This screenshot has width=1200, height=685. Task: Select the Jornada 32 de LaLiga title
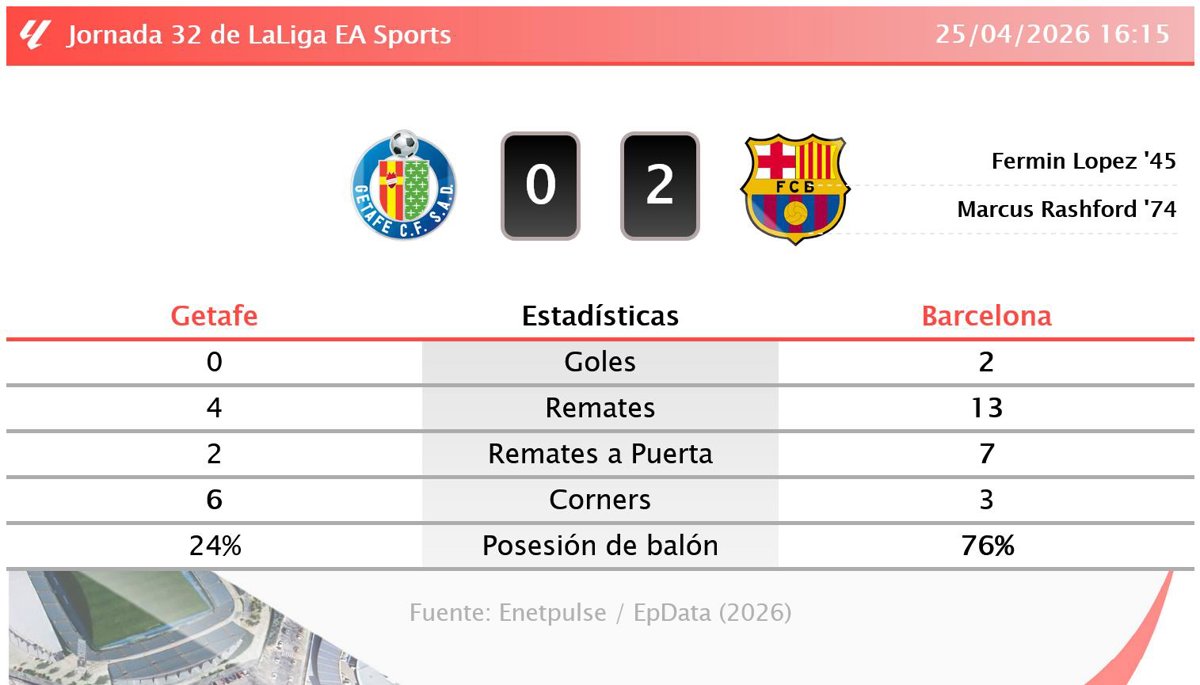(259, 35)
